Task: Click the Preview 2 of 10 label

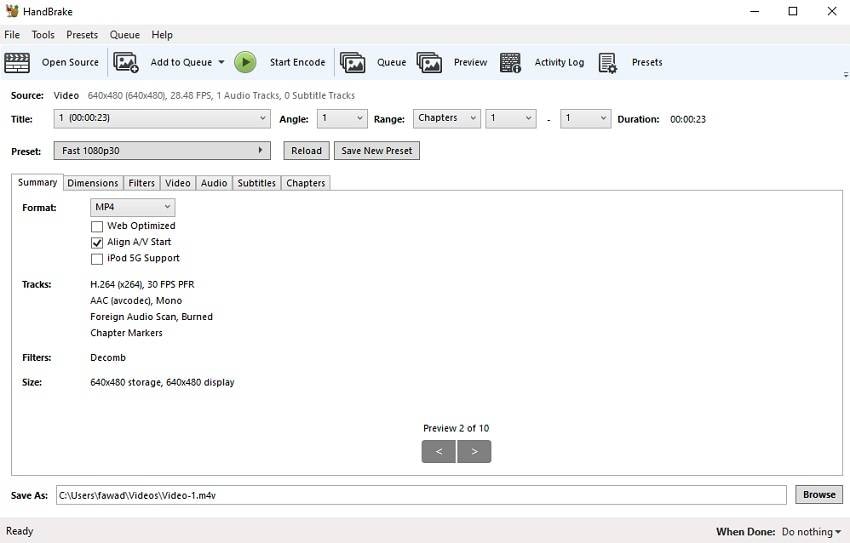Action: (456, 428)
